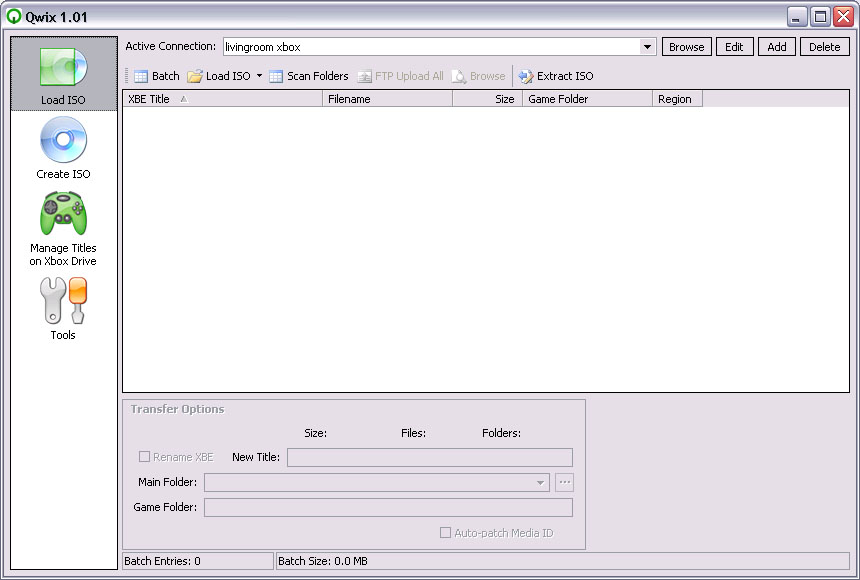Click the Extract ISO toolbar icon
860x580 pixels.
coord(526,76)
